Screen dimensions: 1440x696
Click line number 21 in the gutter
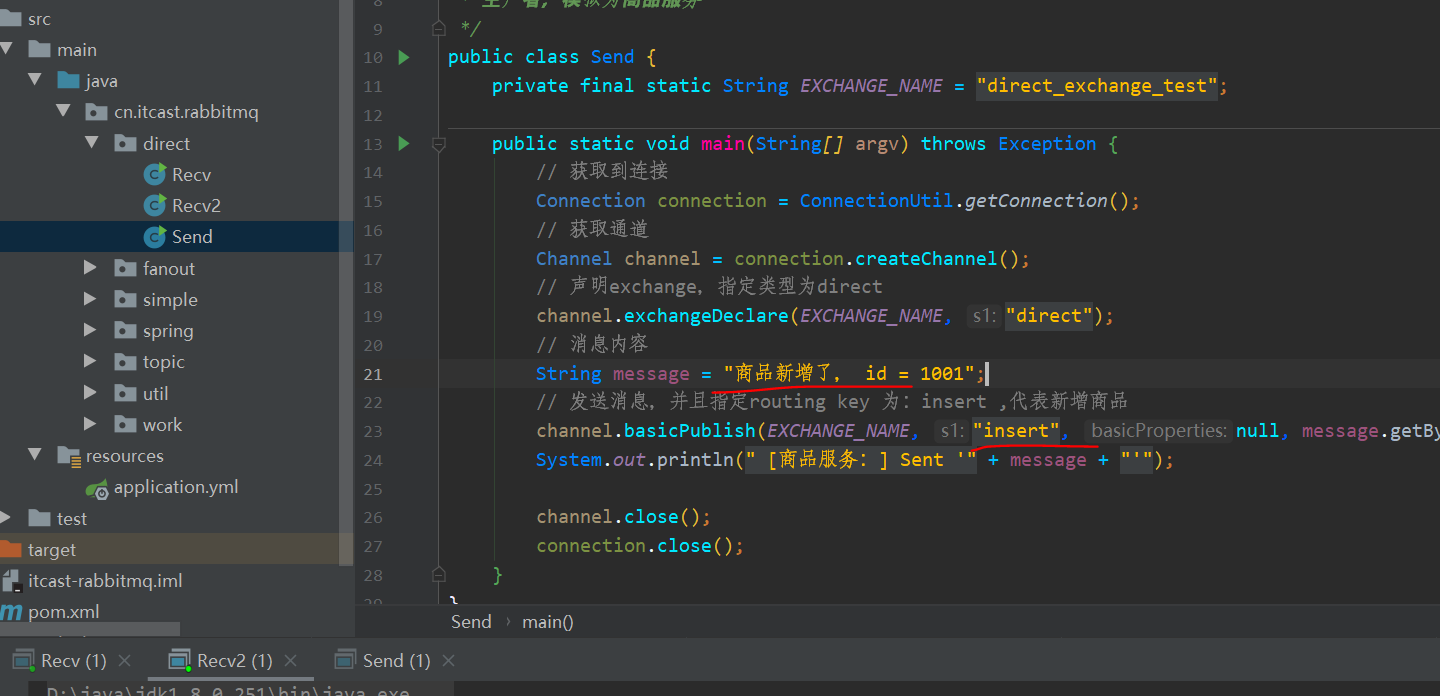(x=373, y=374)
